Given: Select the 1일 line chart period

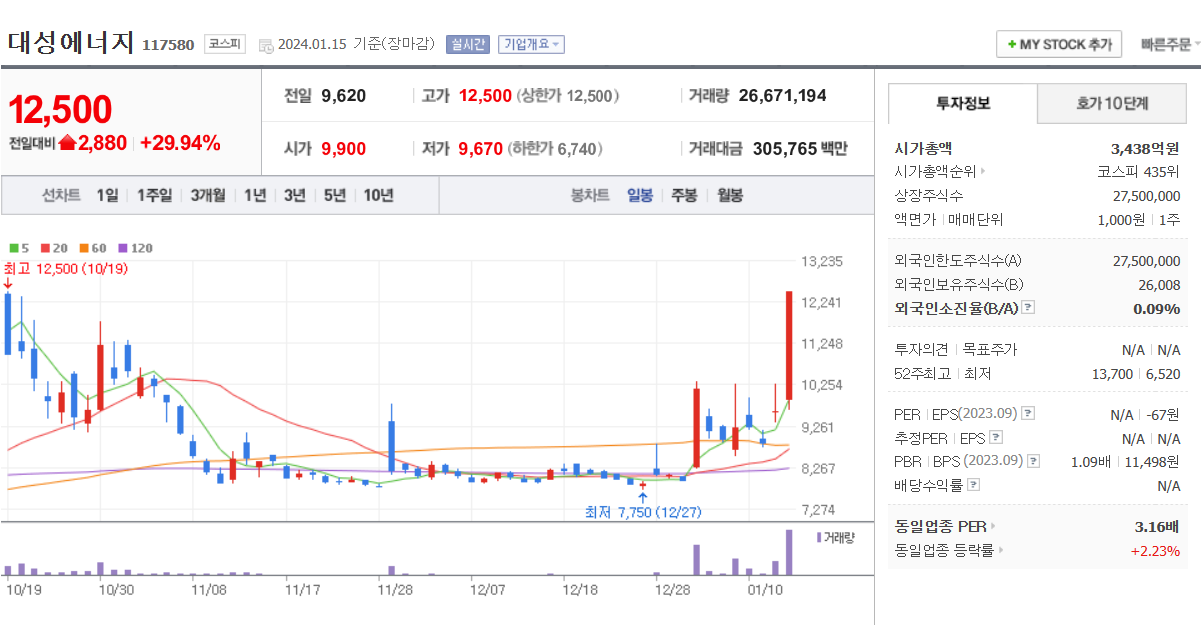Looking at the screenshot, I should tap(107, 195).
